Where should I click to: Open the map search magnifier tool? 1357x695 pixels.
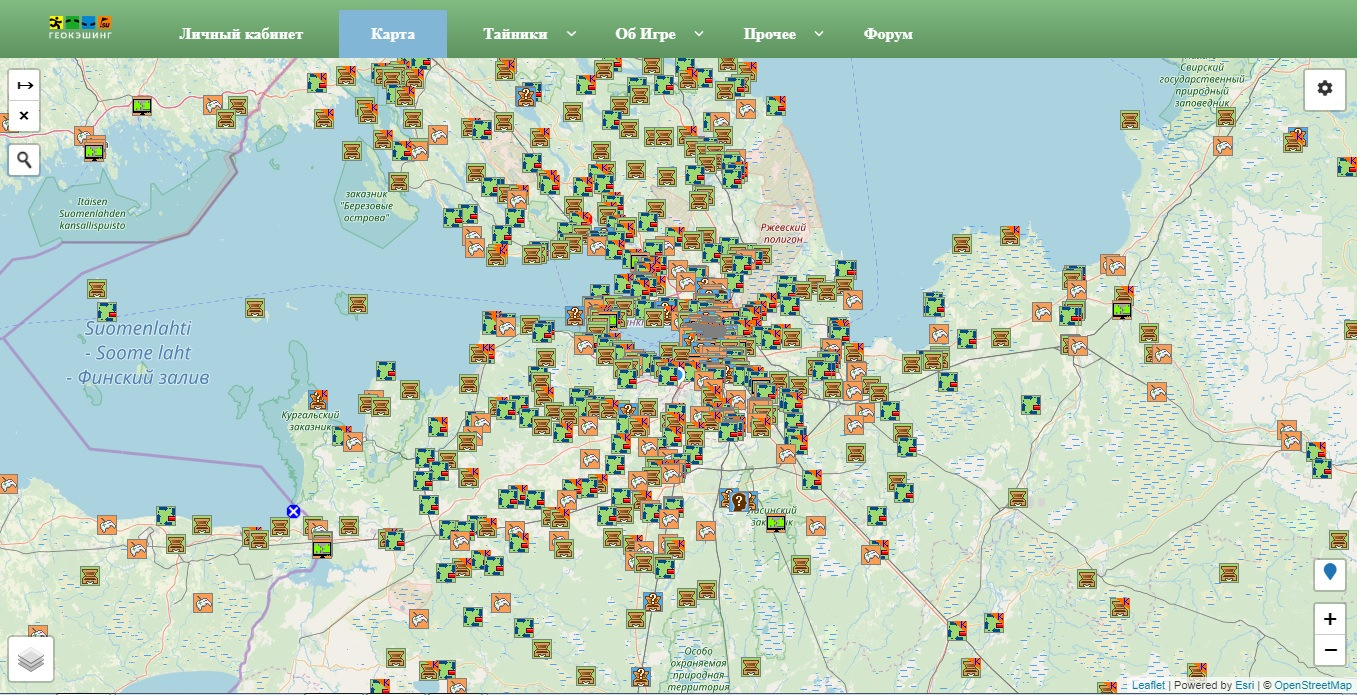pos(24,159)
